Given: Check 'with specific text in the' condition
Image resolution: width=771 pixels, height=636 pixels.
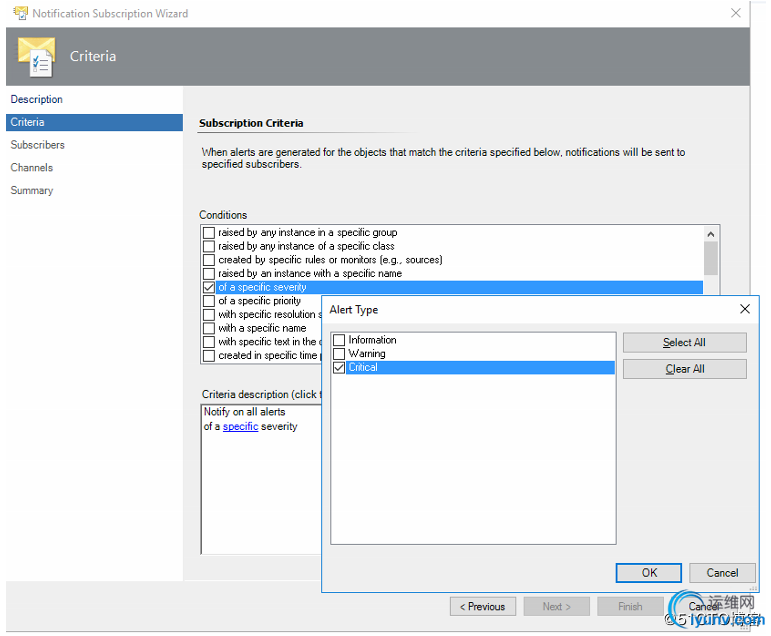Looking at the screenshot, I should (209, 342).
